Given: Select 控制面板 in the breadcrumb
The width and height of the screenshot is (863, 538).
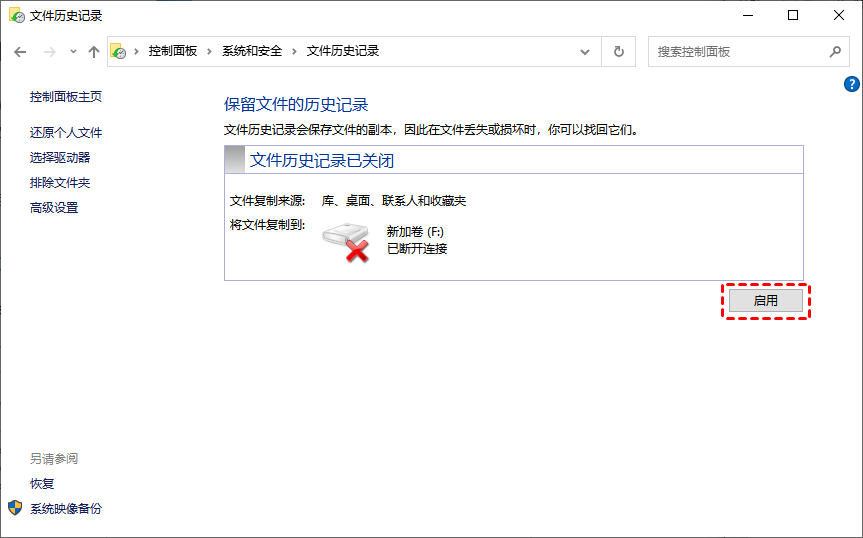Looking at the screenshot, I should click(173, 51).
